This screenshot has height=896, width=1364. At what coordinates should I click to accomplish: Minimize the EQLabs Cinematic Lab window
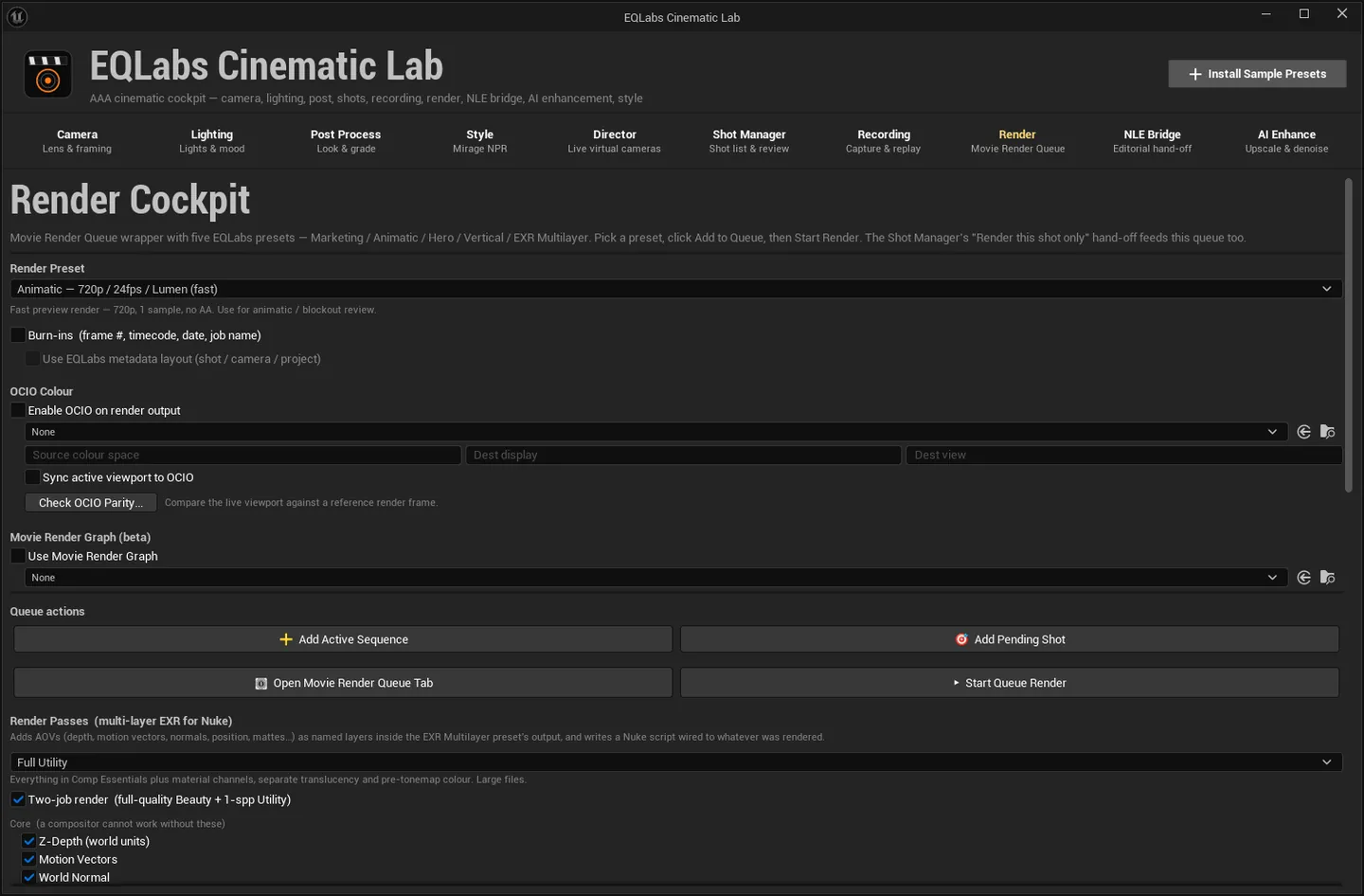tap(1266, 14)
